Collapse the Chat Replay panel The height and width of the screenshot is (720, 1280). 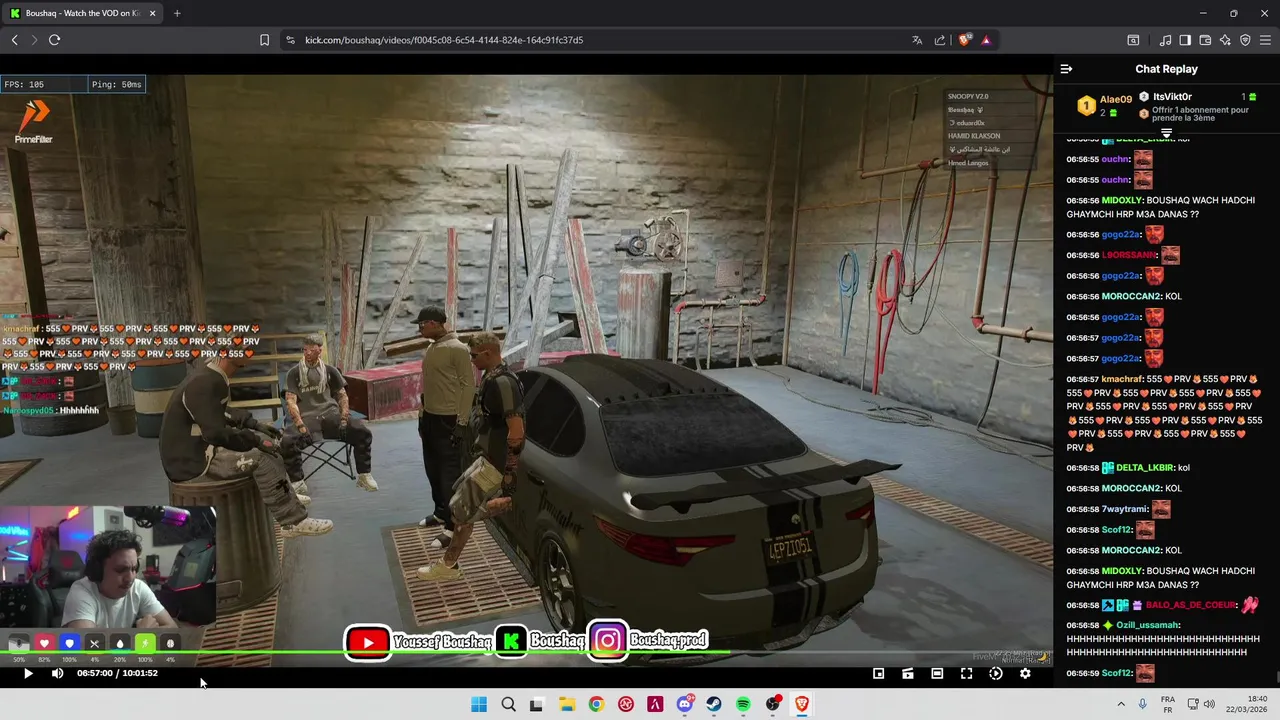[x=1066, y=69]
